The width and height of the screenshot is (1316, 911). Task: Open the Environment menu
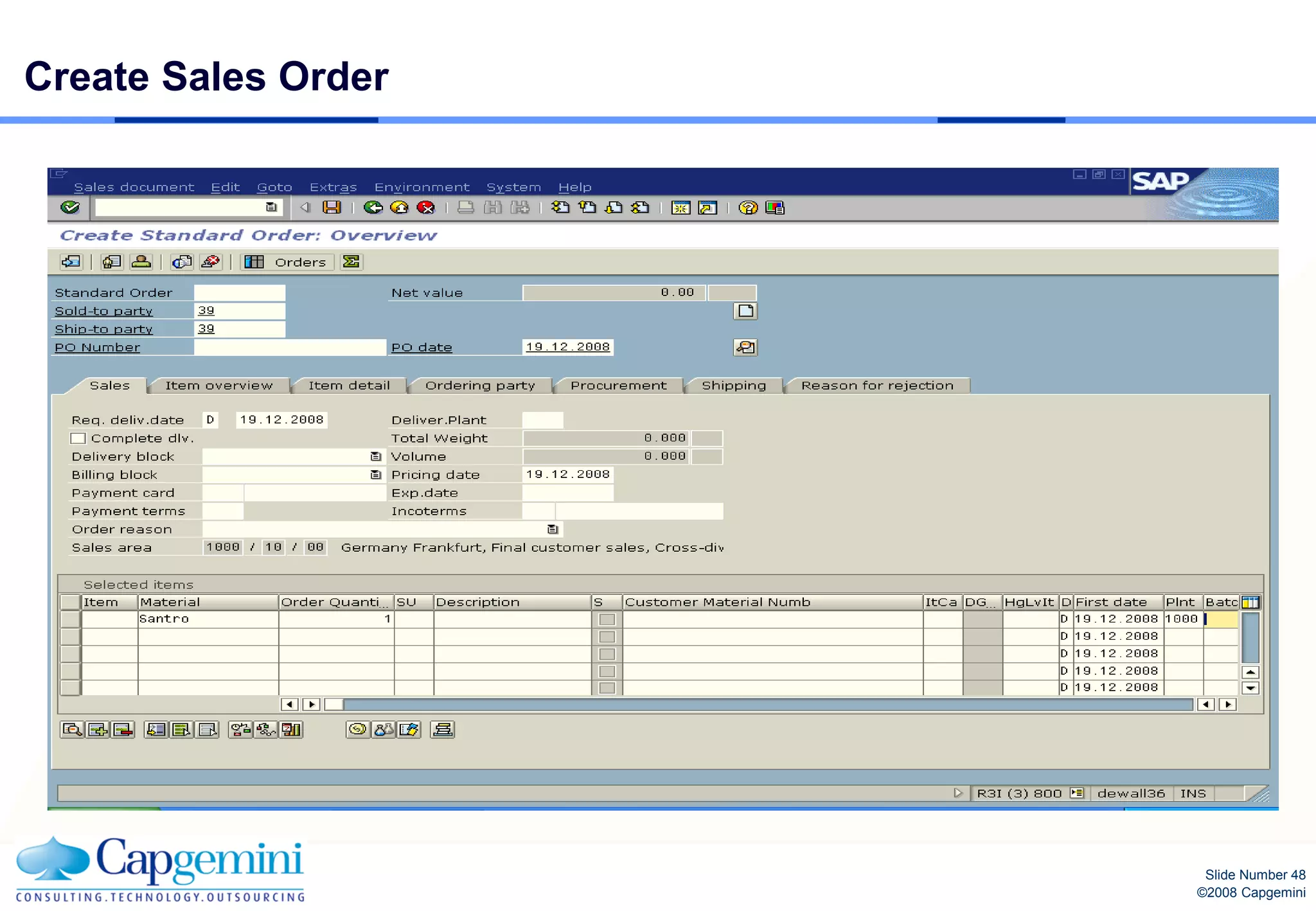422,188
